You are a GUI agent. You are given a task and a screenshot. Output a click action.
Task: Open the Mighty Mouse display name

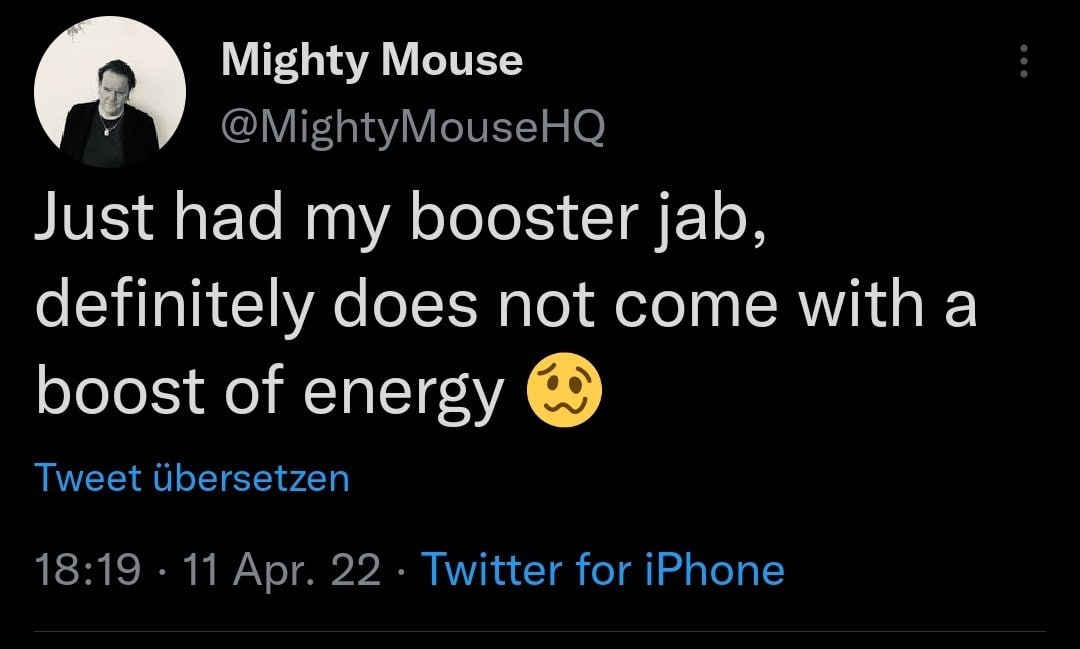click(x=371, y=62)
